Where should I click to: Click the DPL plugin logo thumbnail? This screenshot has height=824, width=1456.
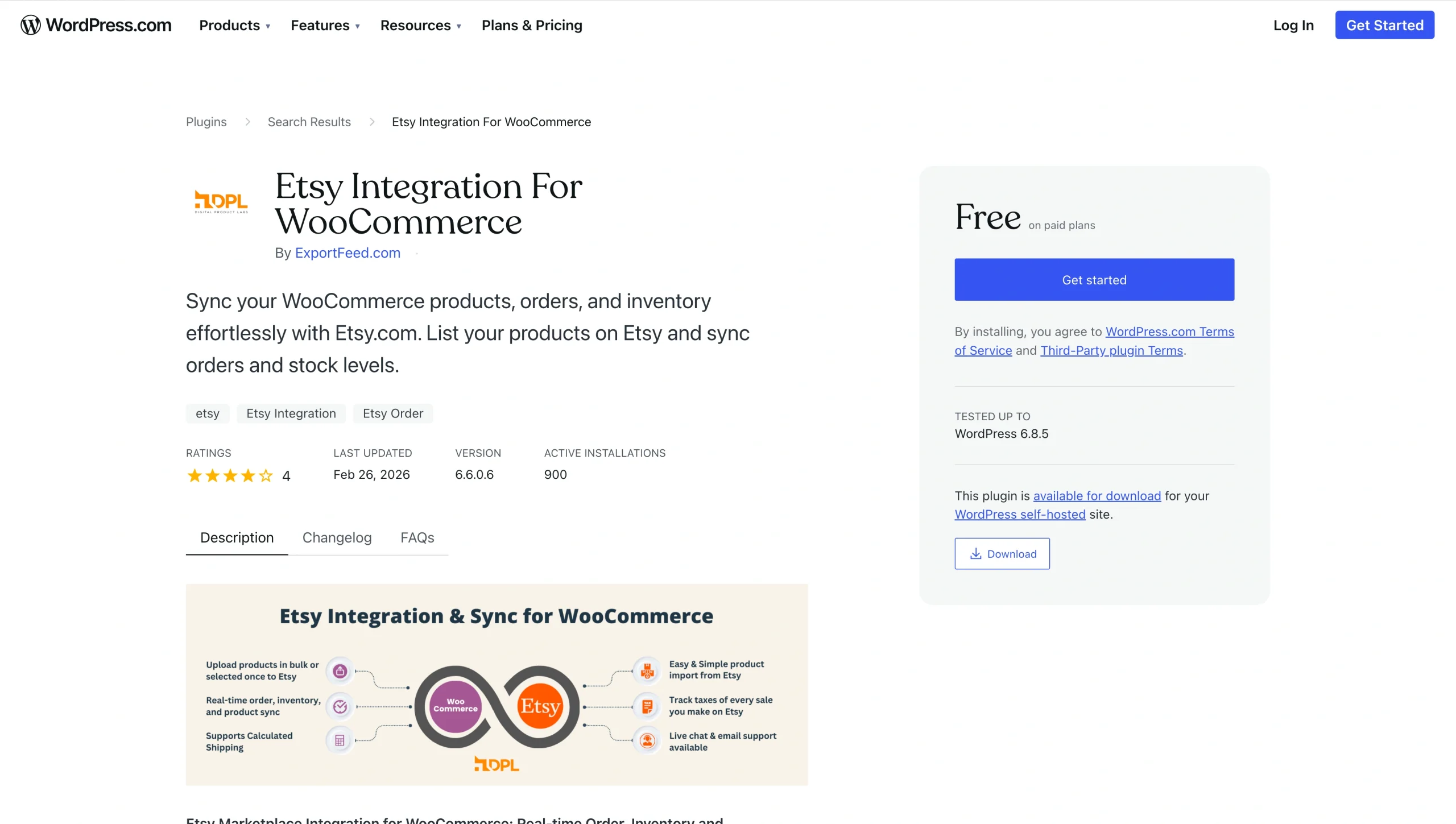coord(221,201)
